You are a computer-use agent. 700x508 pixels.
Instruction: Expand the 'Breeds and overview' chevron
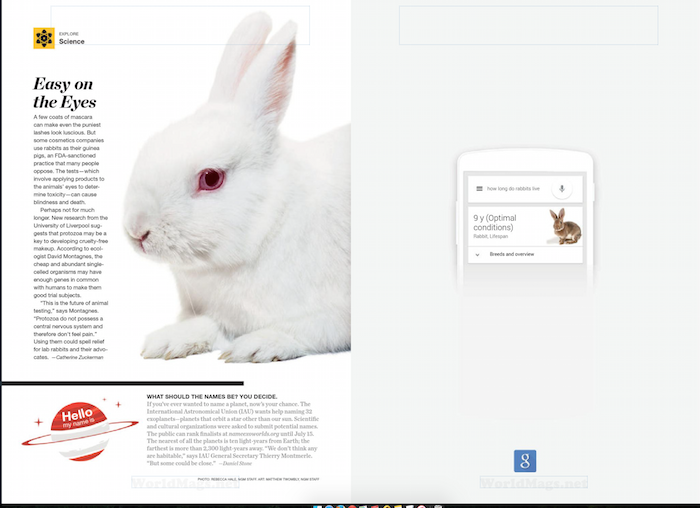tap(477, 254)
